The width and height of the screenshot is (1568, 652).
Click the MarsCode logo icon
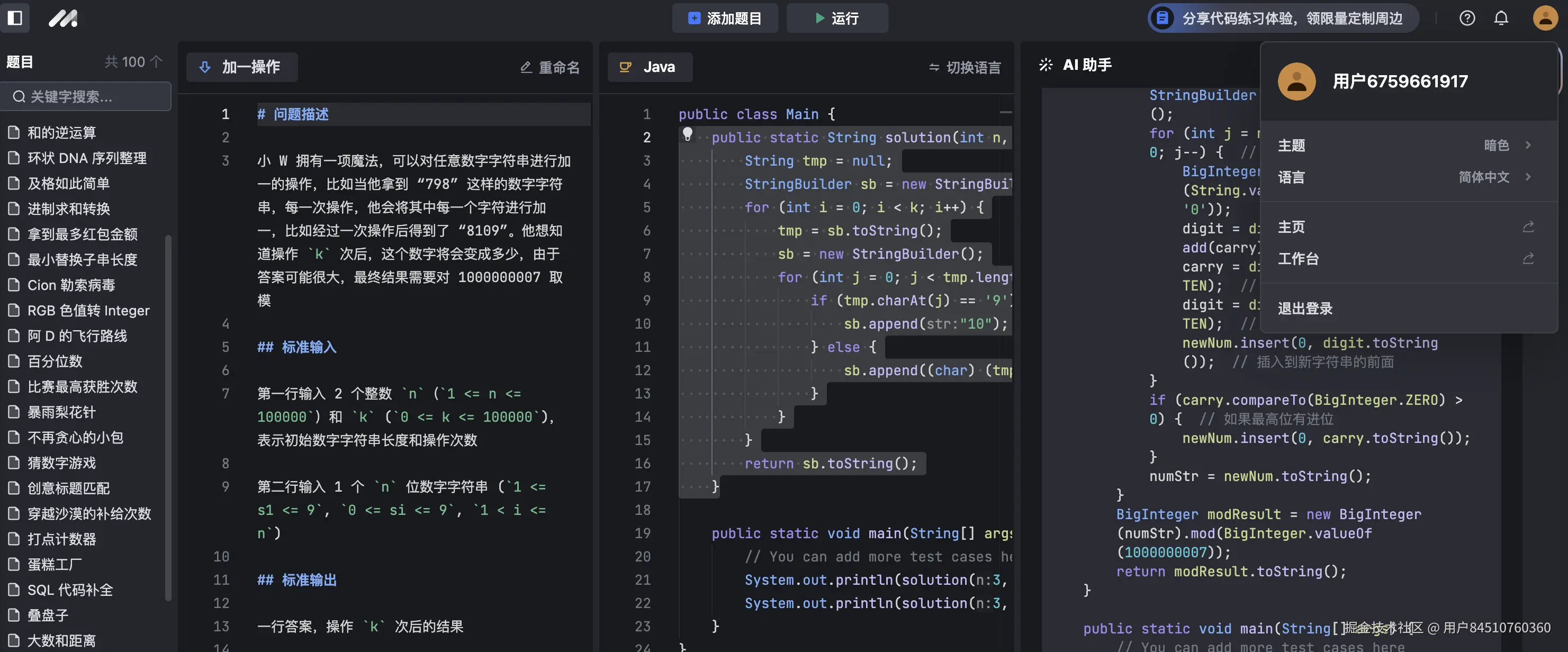[62, 19]
